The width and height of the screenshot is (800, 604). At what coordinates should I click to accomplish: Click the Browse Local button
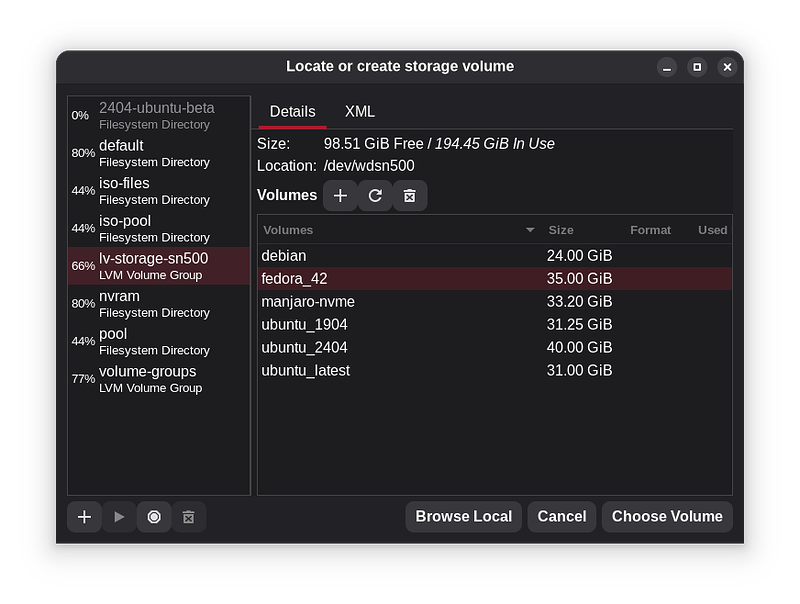point(463,517)
